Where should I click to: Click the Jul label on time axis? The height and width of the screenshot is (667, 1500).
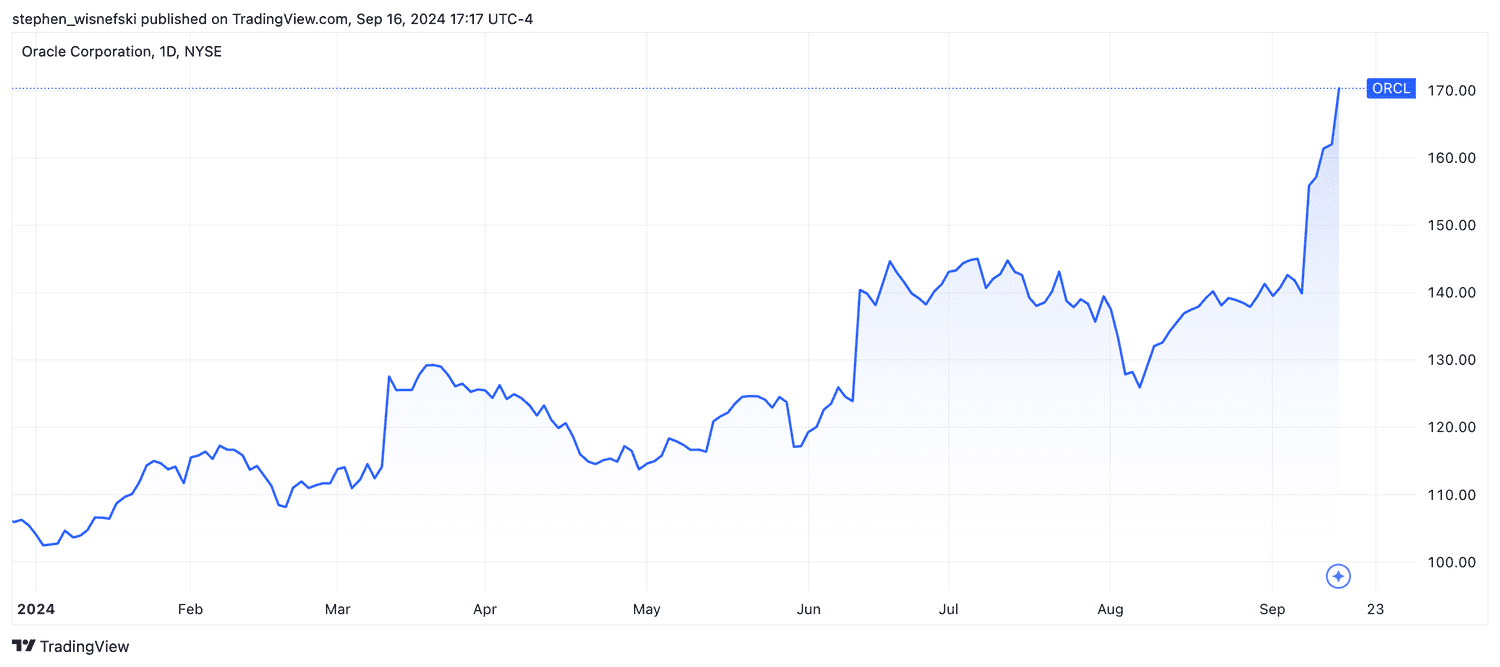pyautogui.click(x=950, y=609)
